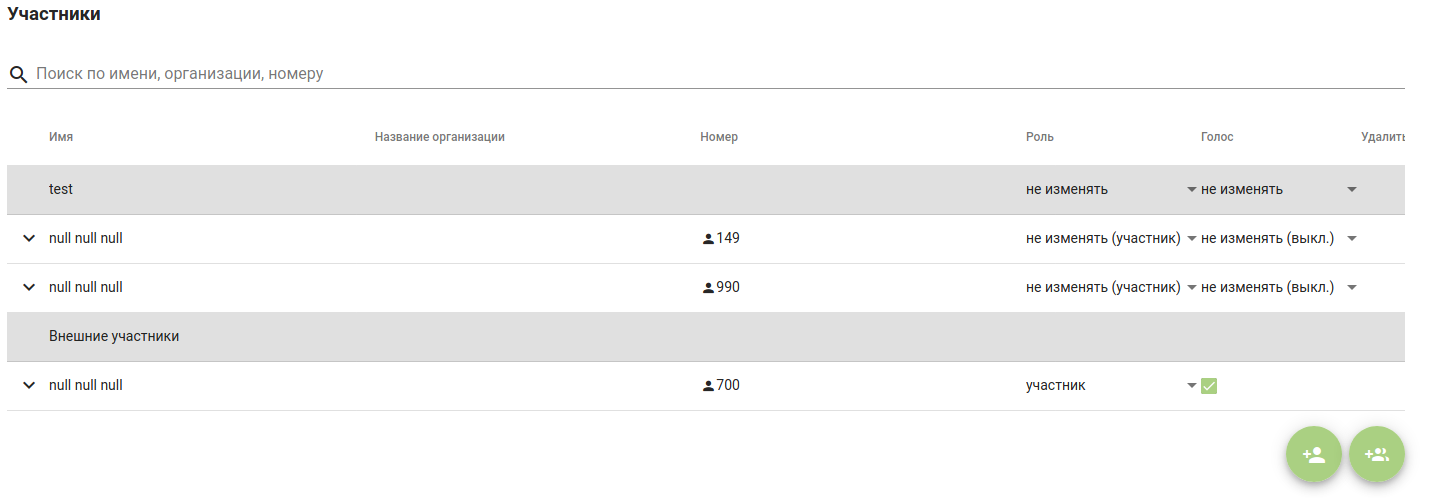Click the "Номер" column header

[x=719, y=137]
